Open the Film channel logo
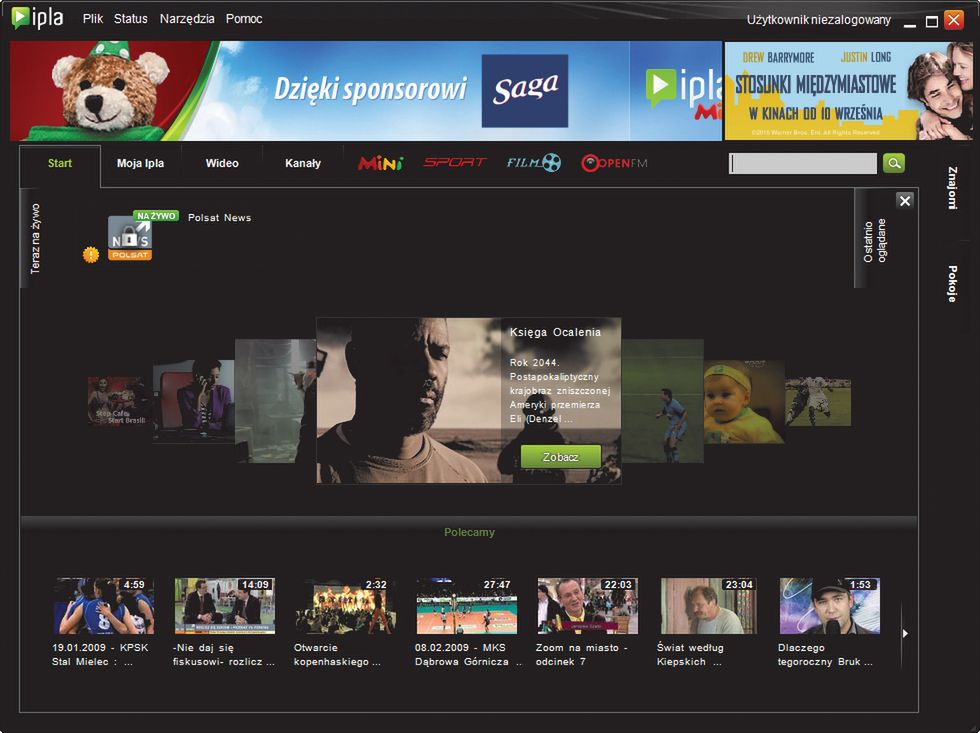 click(533, 163)
